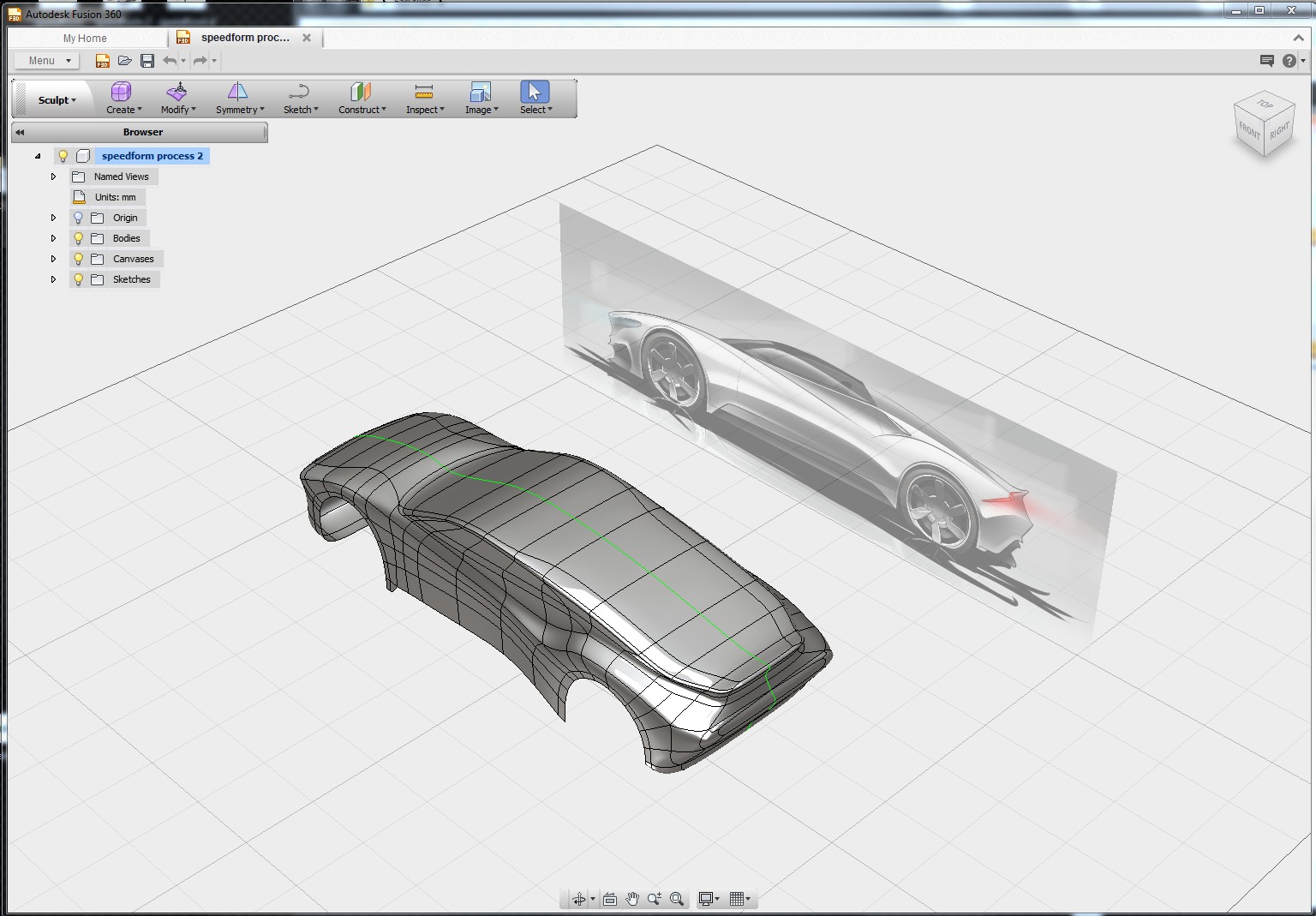
Task: Expand the Sketches folder in browser
Action: click(x=53, y=279)
